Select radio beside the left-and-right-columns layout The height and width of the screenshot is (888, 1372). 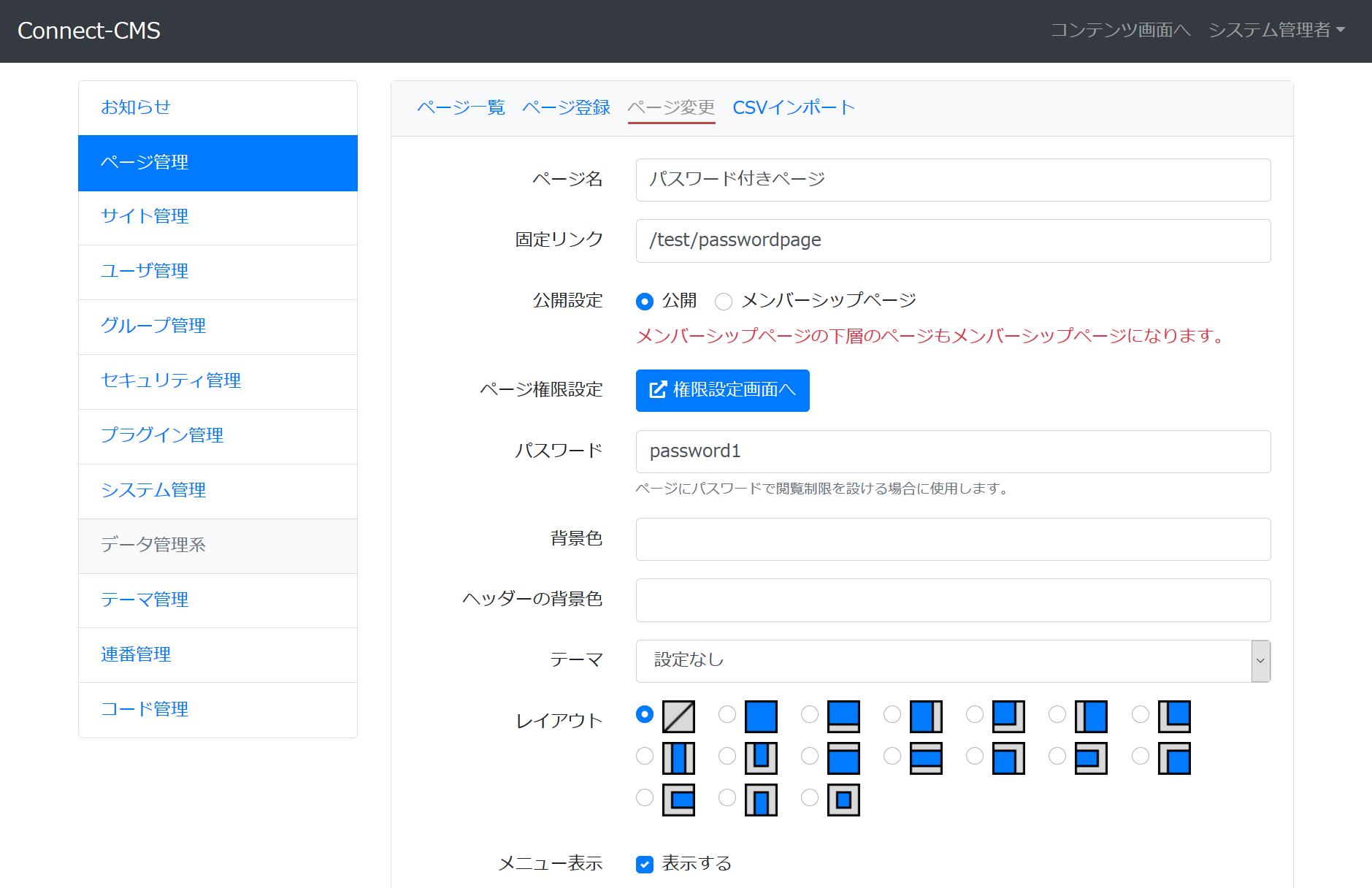(645, 756)
